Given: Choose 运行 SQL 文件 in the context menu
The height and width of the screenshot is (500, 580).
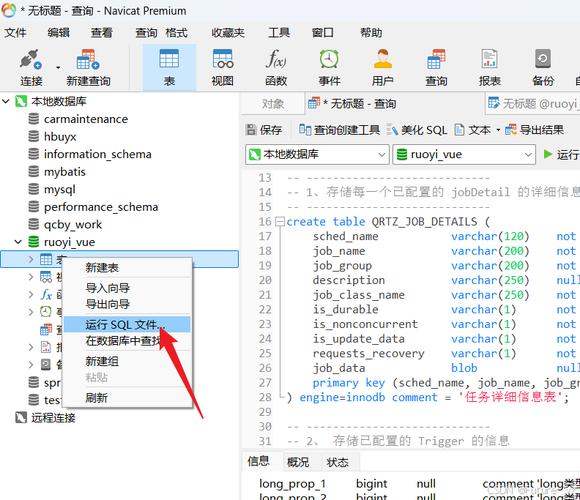Looking at the screenshot, I should (x=127, y=325).
